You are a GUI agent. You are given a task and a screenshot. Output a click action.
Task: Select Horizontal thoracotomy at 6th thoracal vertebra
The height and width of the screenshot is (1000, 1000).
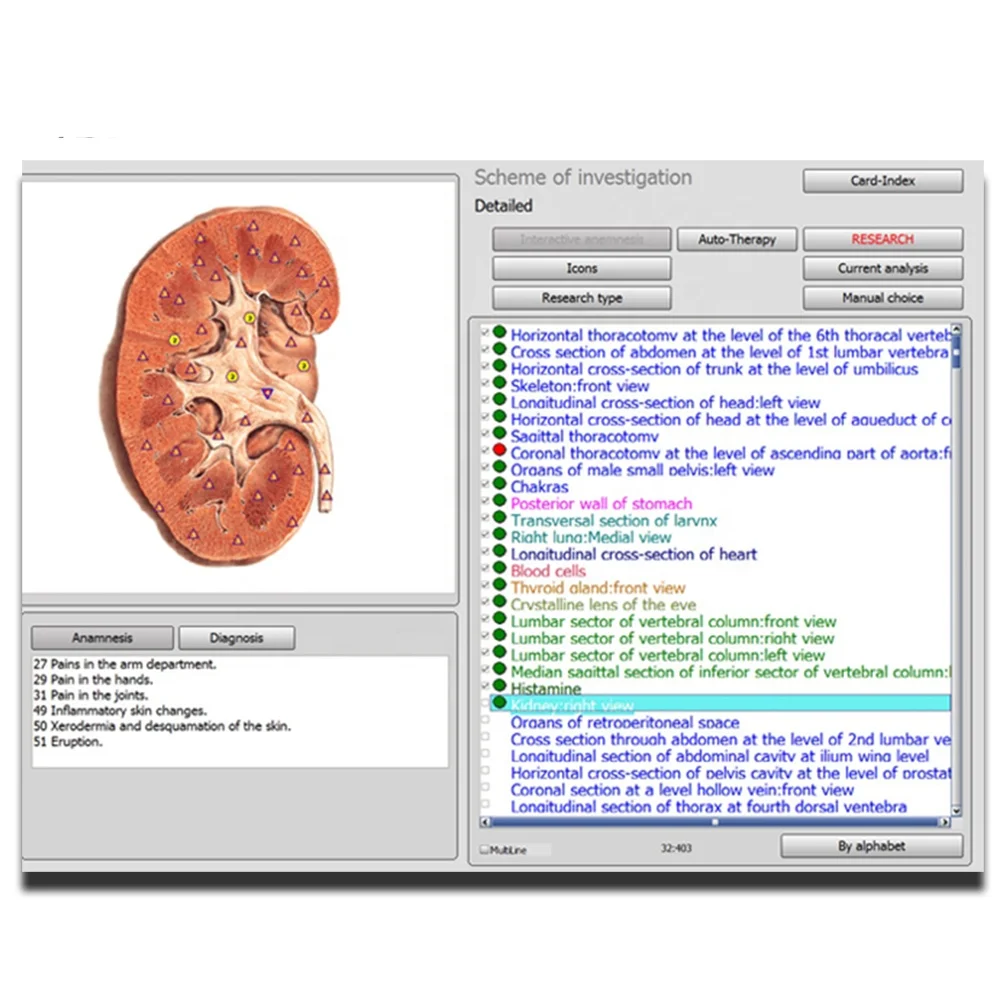730,335
